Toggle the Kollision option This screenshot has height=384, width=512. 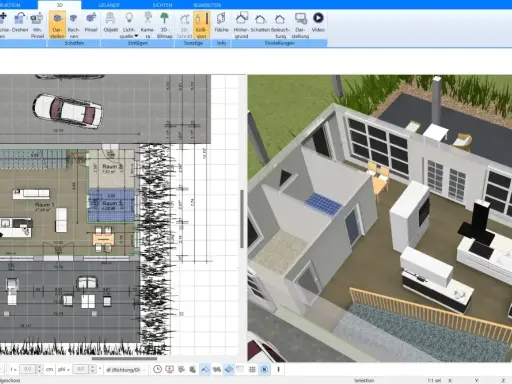[201, 25]
